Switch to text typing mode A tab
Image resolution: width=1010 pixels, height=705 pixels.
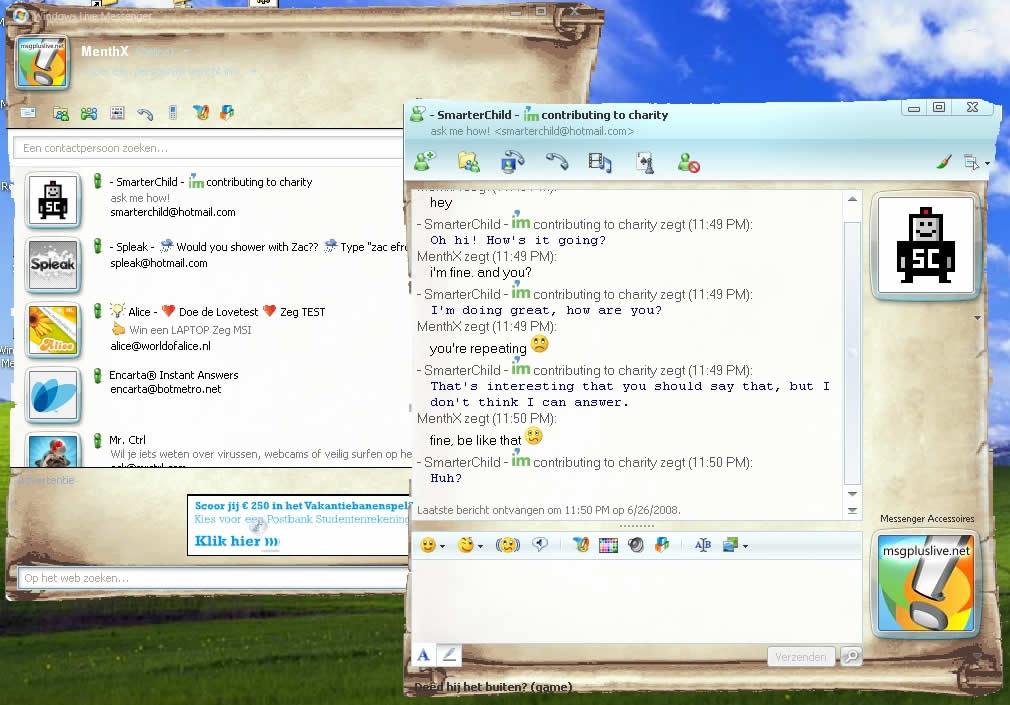[423, 655]
